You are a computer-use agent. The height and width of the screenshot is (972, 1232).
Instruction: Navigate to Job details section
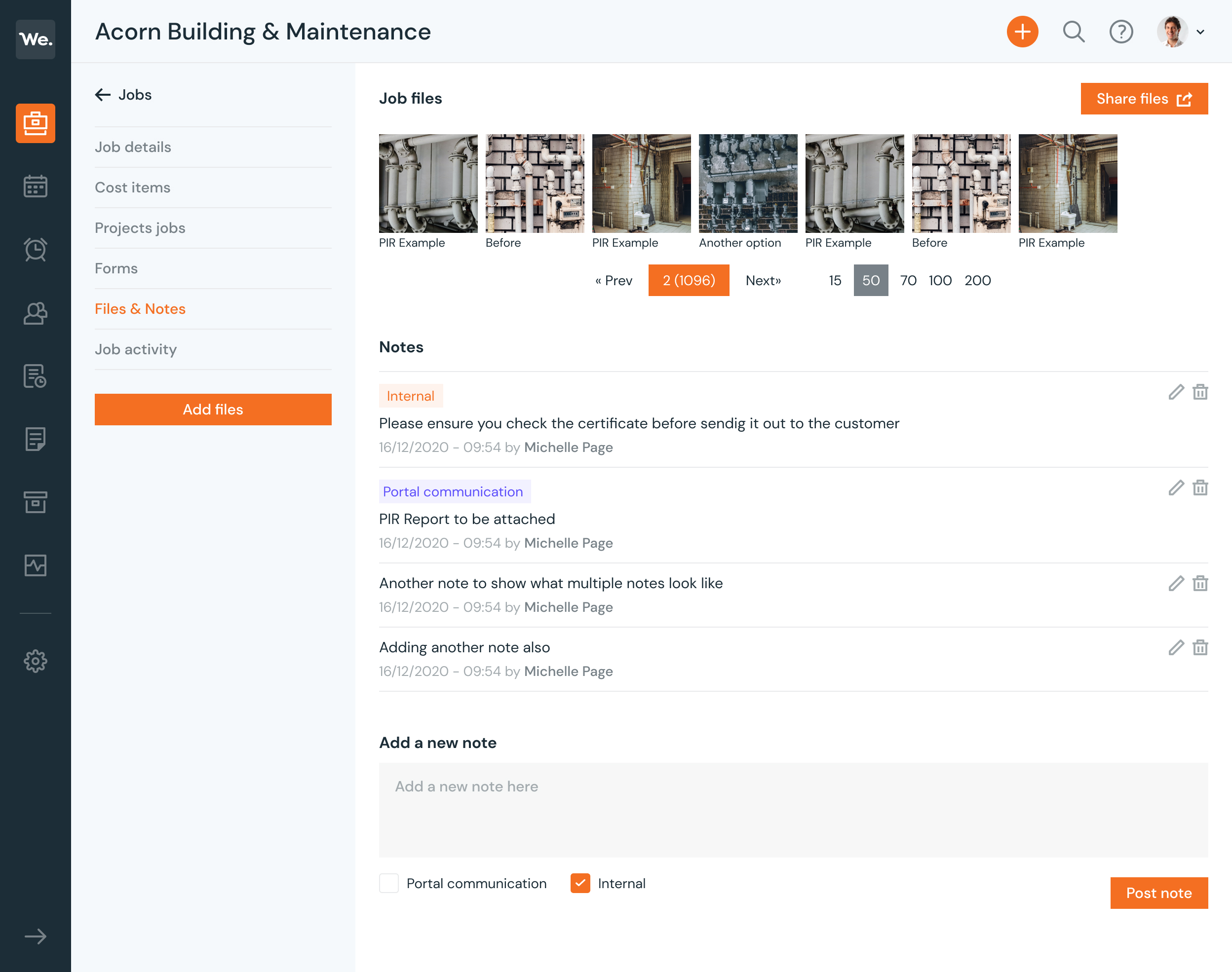133,146
